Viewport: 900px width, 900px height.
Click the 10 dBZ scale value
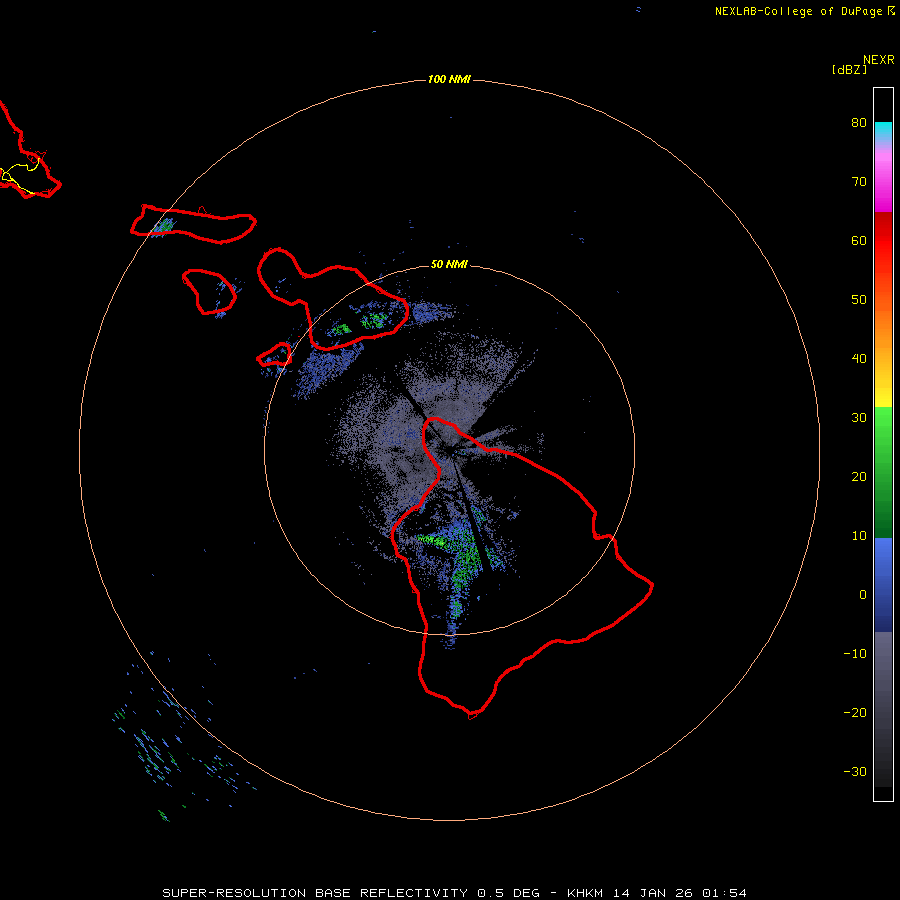[x=859, y=536]
